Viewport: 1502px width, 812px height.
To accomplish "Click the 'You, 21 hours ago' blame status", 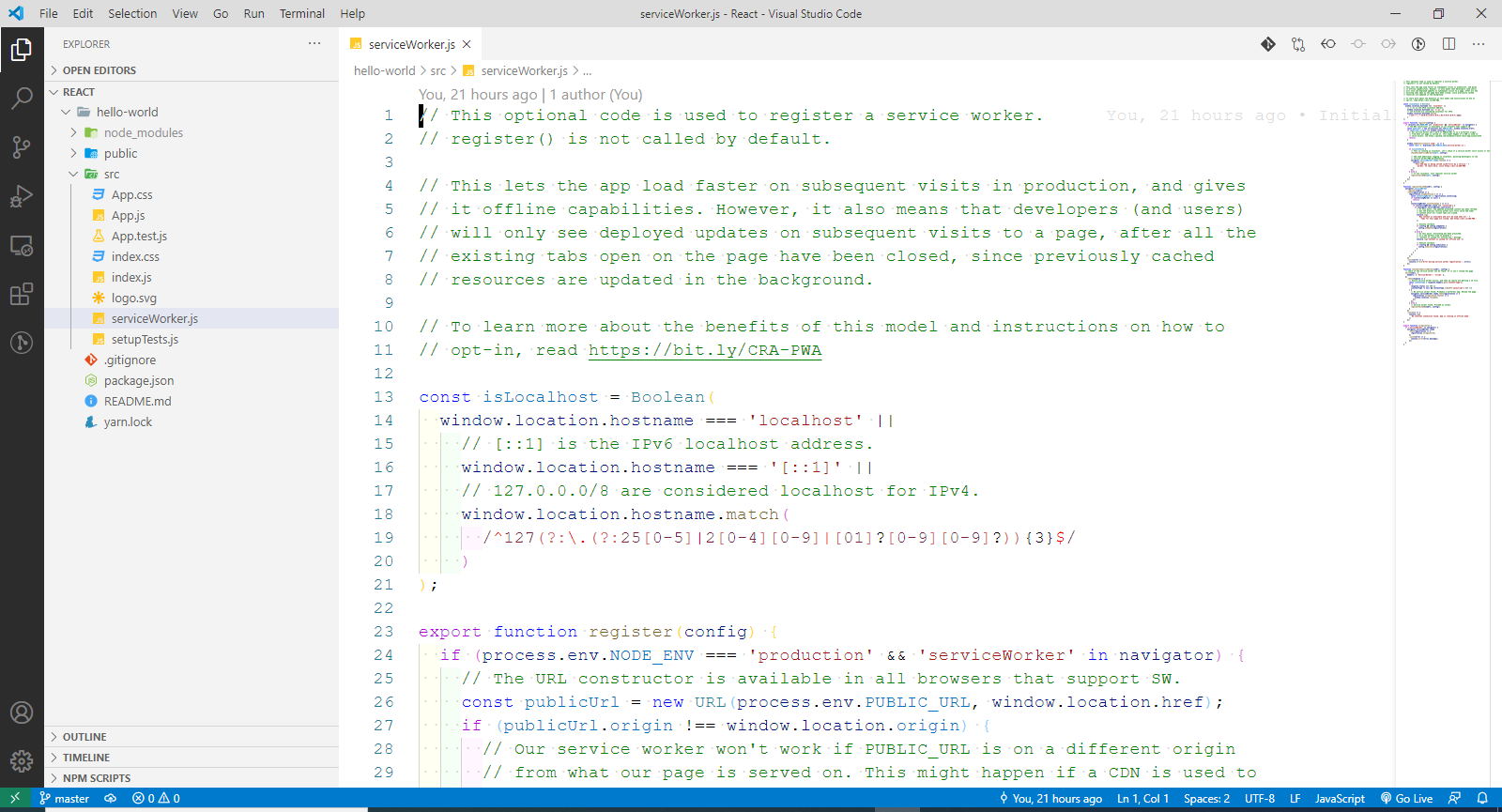I will tap(1050, 799).
